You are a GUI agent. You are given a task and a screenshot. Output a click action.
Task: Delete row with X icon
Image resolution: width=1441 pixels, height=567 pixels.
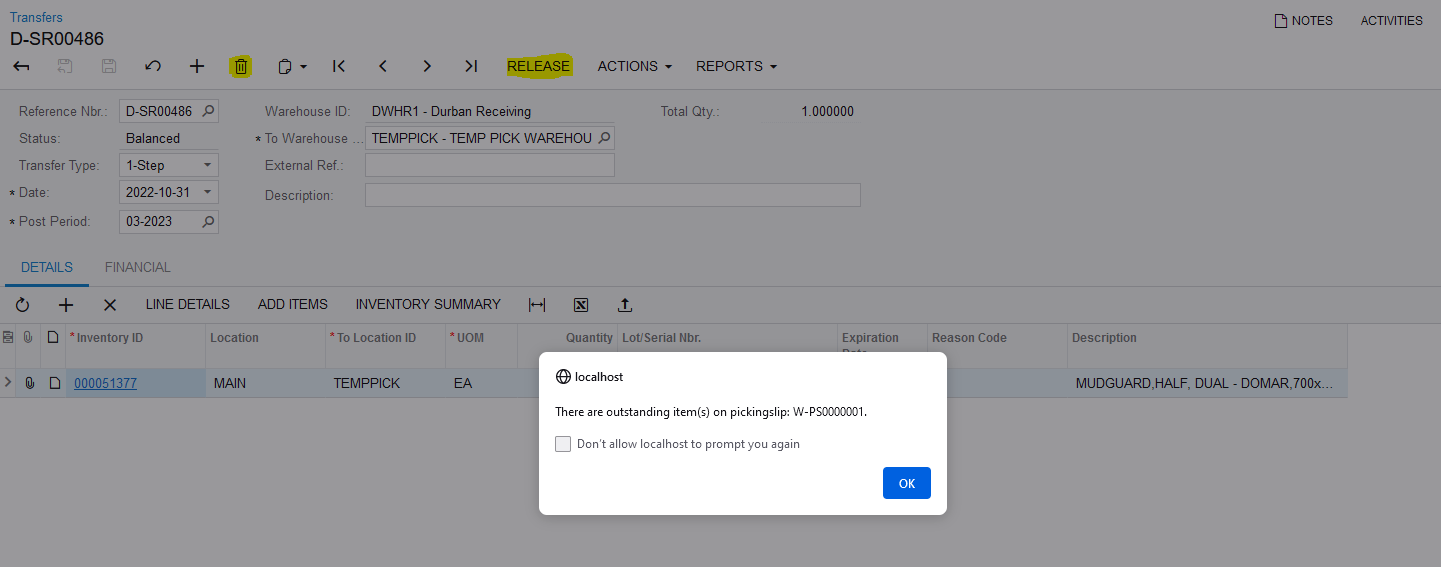(110, 305)
